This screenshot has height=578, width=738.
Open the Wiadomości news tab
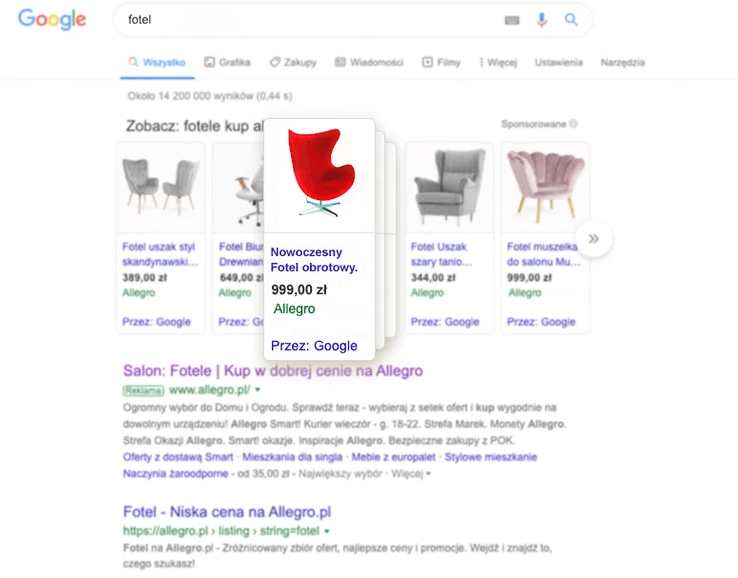[369, 62]
